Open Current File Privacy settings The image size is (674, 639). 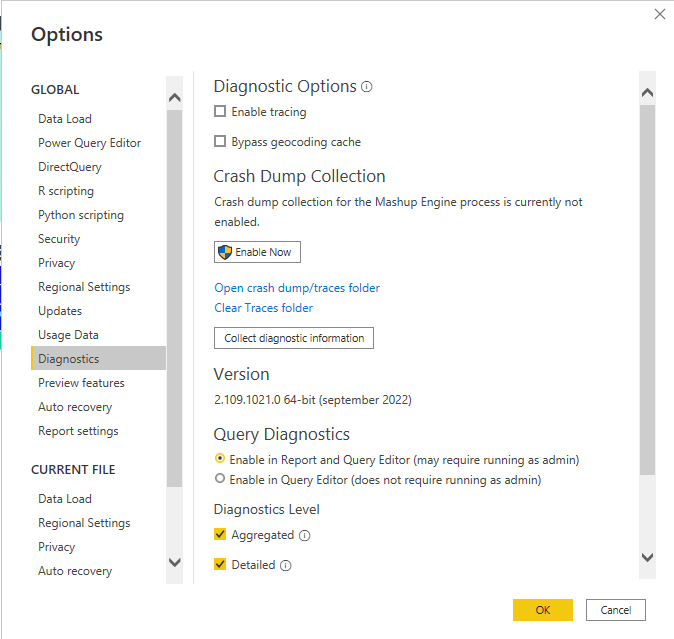[x=56, y=547]
